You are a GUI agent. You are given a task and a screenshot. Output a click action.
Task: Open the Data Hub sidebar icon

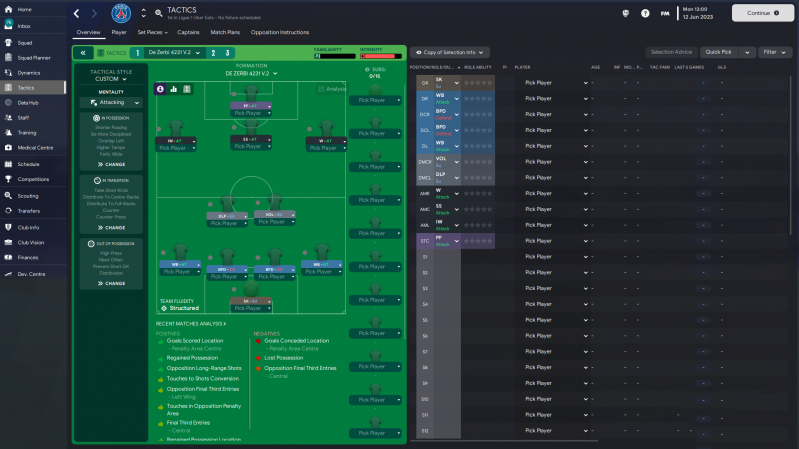click(9, 102)
